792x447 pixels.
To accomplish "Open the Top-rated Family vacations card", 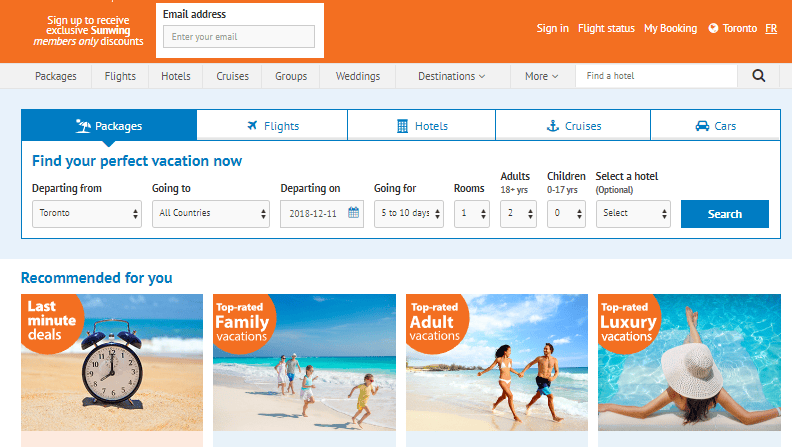I will pos(305,362).
